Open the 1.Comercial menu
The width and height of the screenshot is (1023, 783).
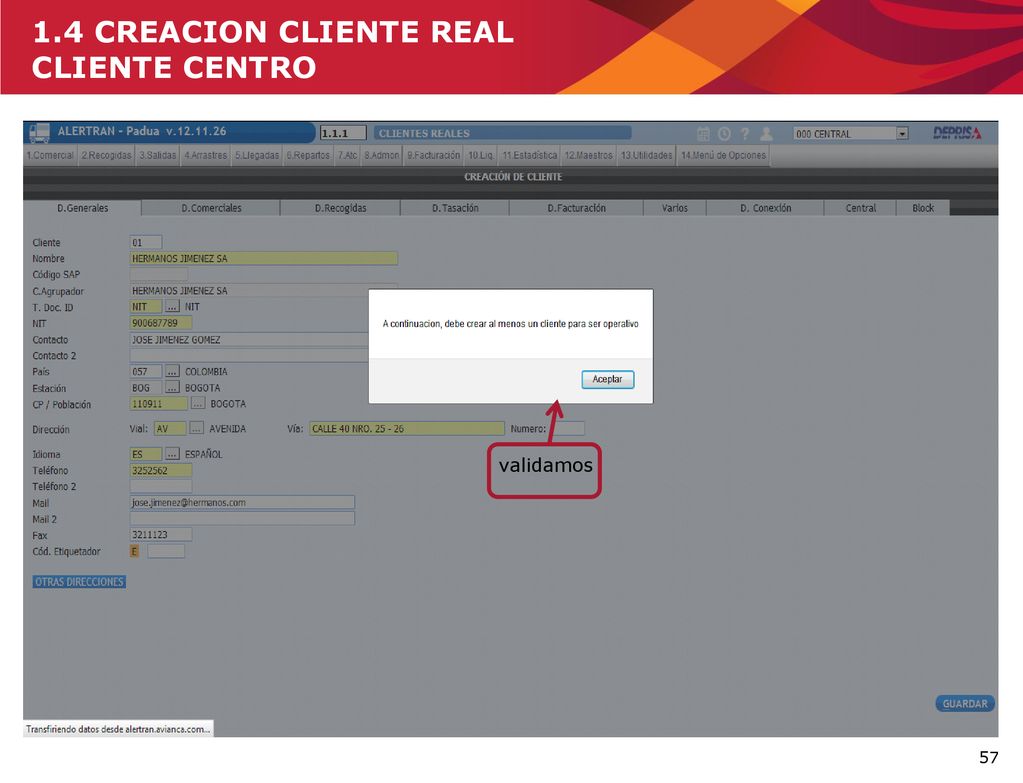[50, 155]
